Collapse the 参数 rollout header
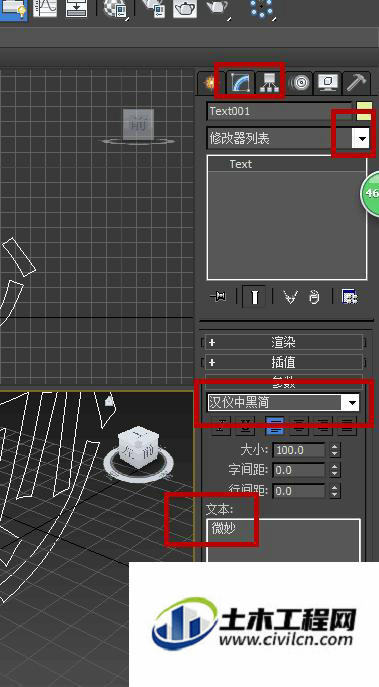 click(x=283, y=382)
